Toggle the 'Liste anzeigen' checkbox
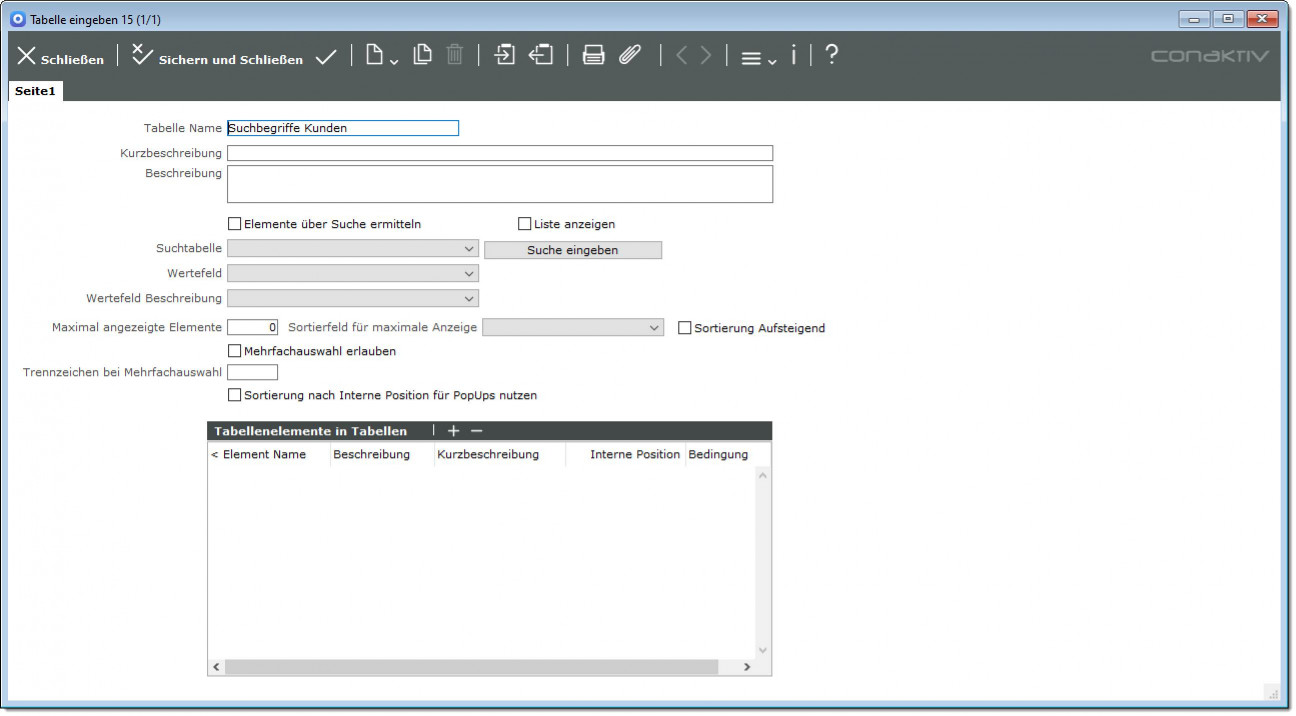 525,224
